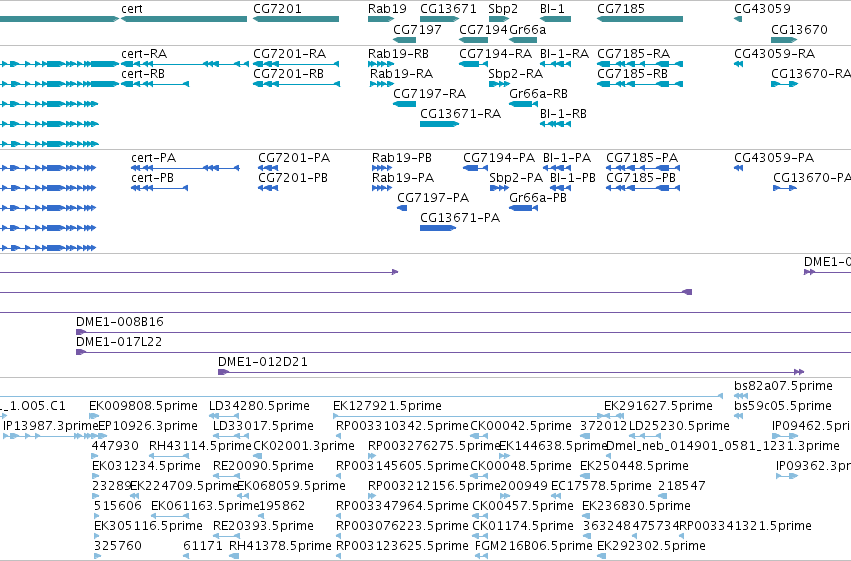Image resolution: width=851 pixels, height=561 pixels.
Task: Select EST EK031234.5prime
Action: (x=147, y=466)
